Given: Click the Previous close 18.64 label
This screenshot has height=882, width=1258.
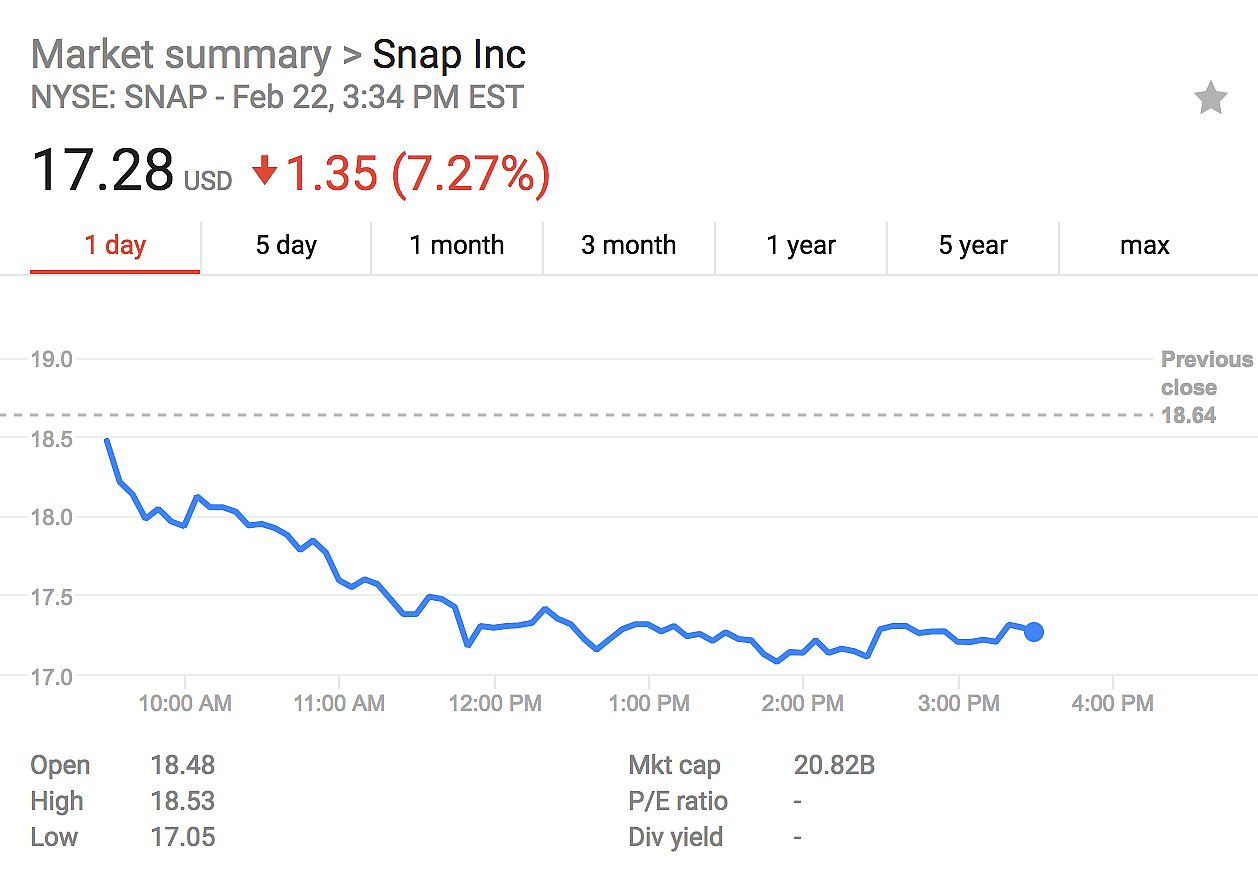Looking at the screenshot, I should 1205,387.
